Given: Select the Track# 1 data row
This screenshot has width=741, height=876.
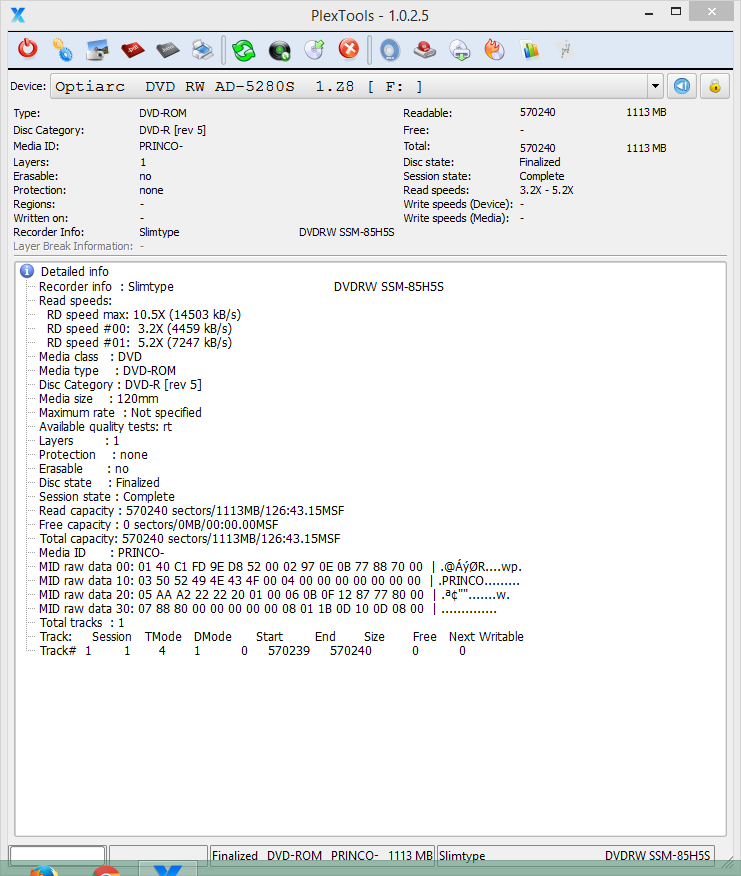Looking at the screenshot, I should (253, 650).
